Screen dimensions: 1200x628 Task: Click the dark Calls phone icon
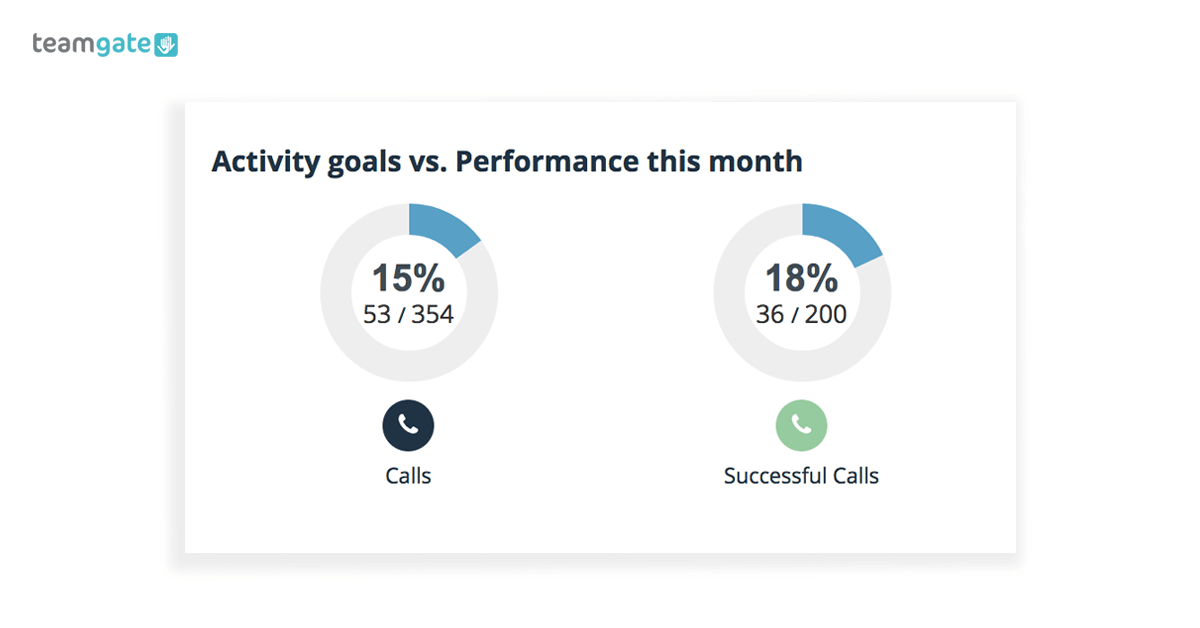click(x=408, y=425)
